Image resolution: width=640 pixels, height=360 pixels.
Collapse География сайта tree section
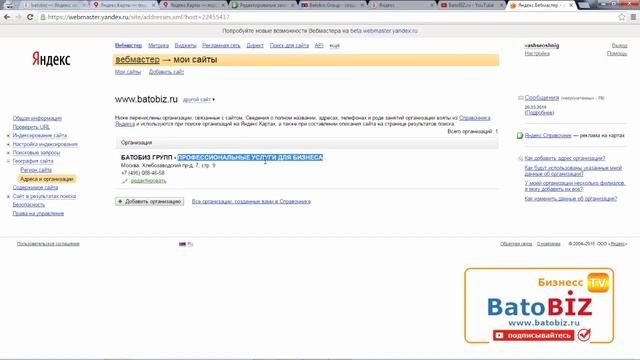point(8,162)
